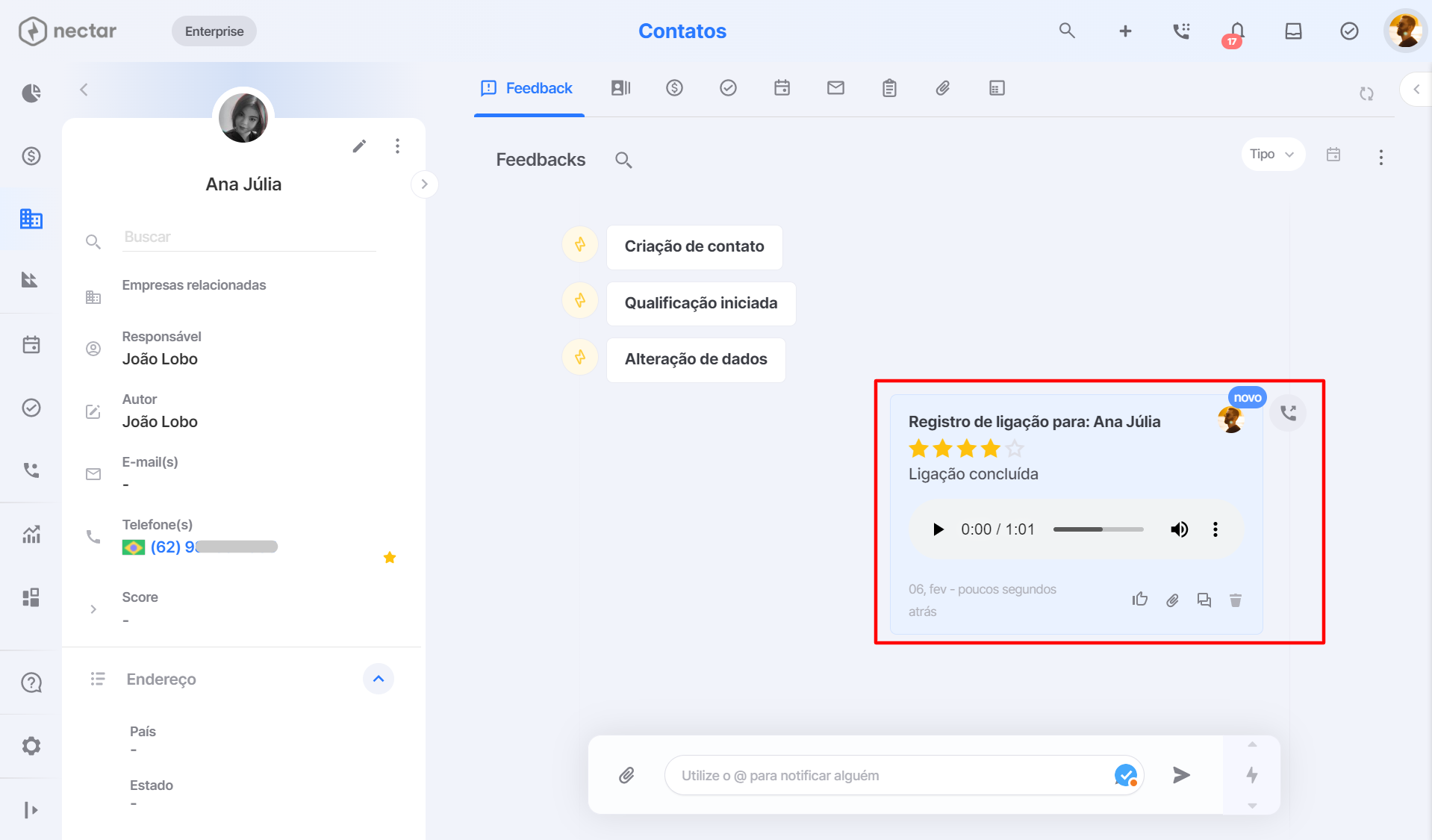
Task: Open the Tipo filter dropdown
Action: (1272, 155)
